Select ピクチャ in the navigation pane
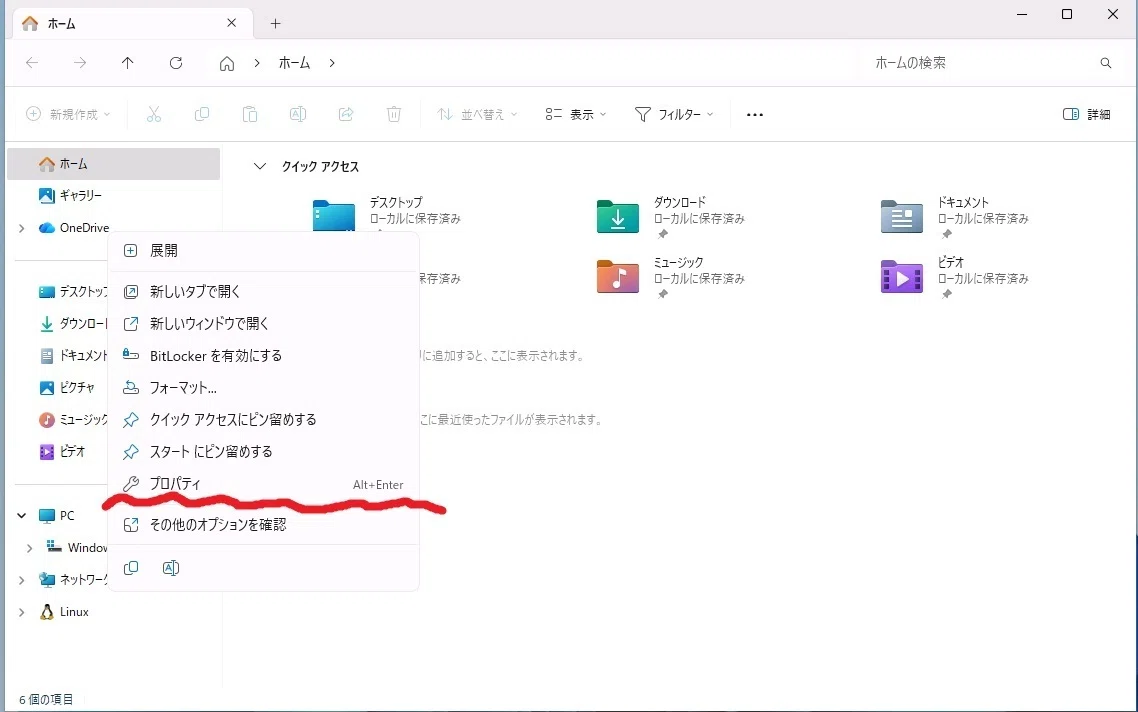The height and width of the screenshot is (712, 1138). coord(67,388)
